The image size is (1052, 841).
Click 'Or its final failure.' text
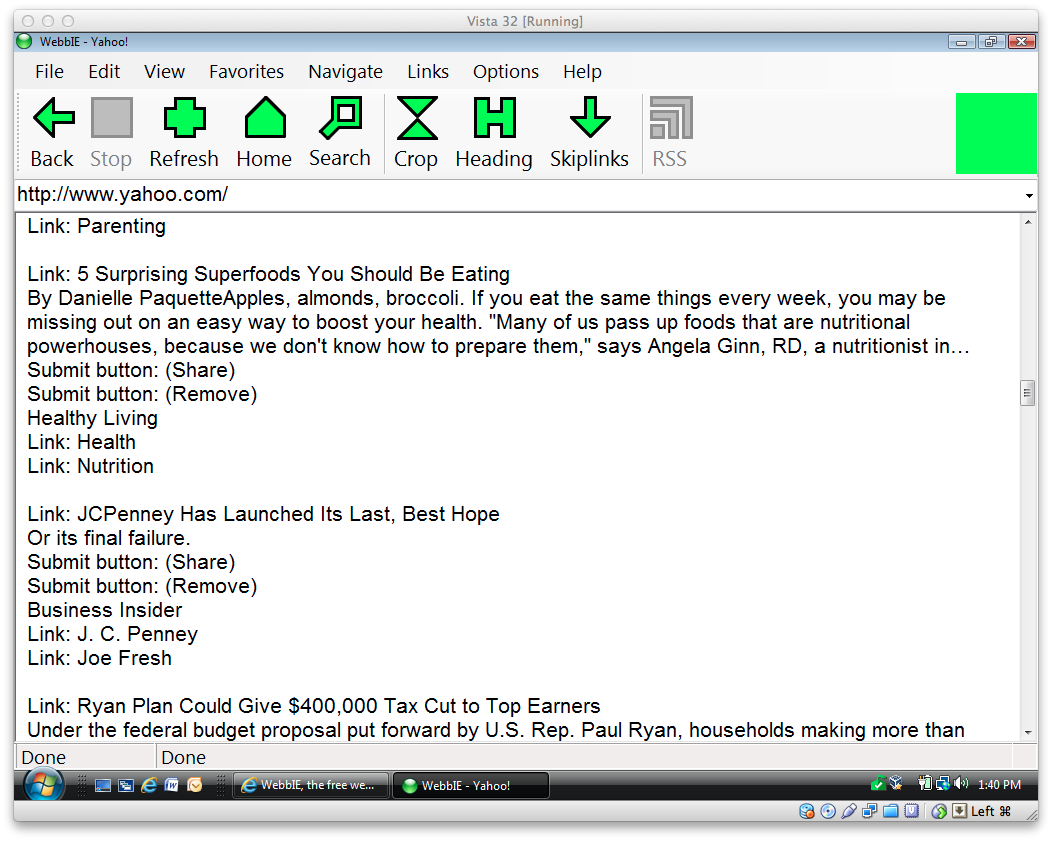click(109, 538)
